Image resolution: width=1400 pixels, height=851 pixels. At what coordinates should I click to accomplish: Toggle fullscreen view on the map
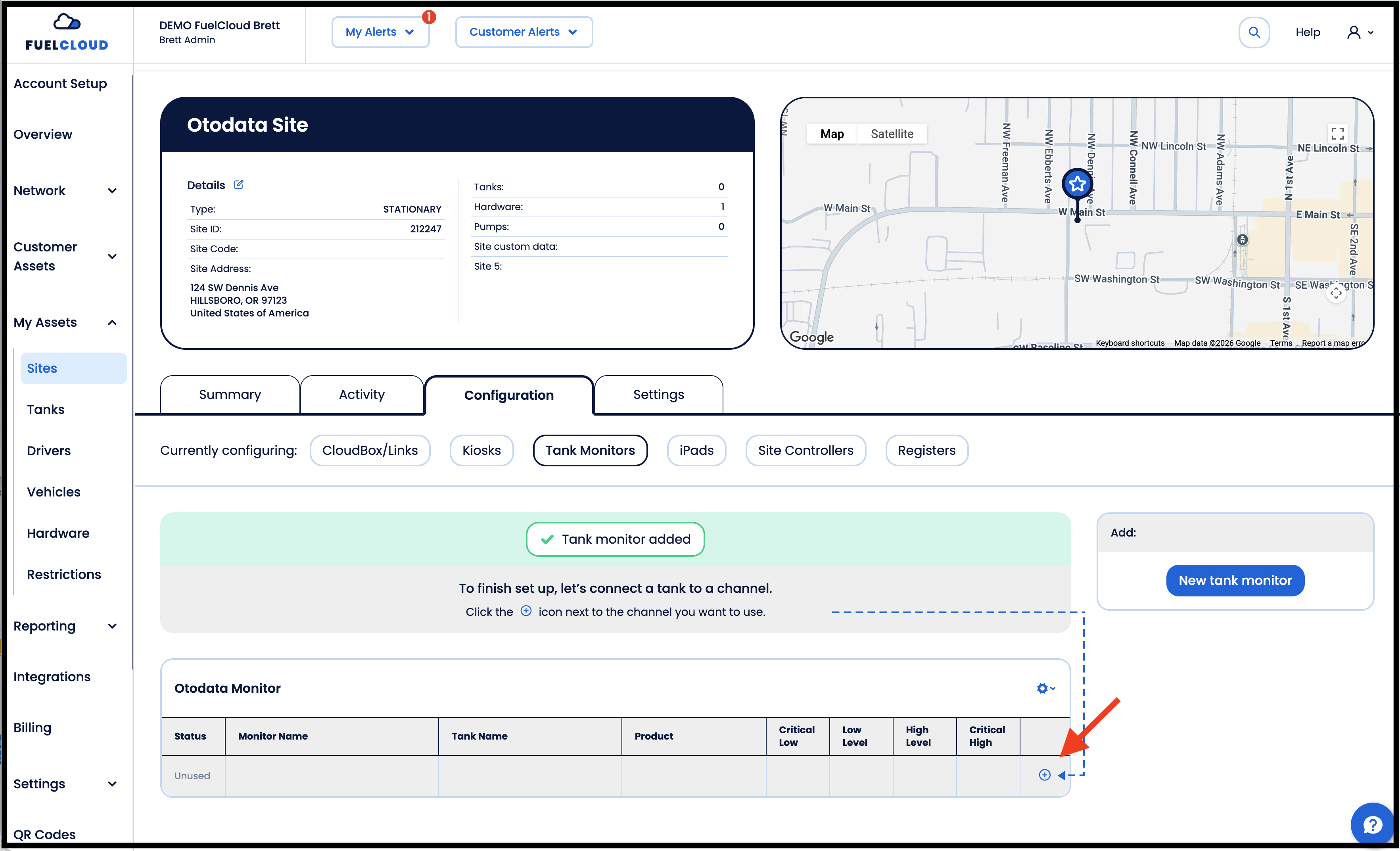(x=1337, y=134)
